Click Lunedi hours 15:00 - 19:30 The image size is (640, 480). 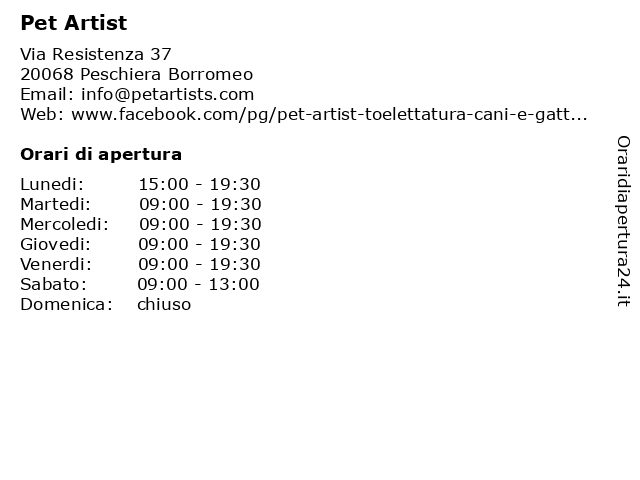click(200, 184)
